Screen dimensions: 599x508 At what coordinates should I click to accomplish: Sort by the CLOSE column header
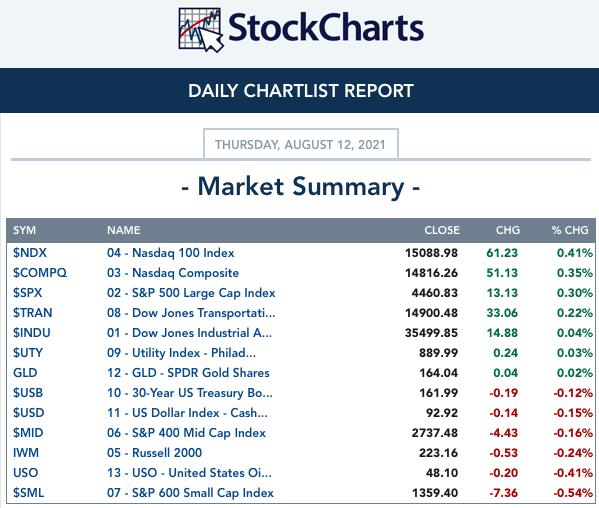coord(442,230)
